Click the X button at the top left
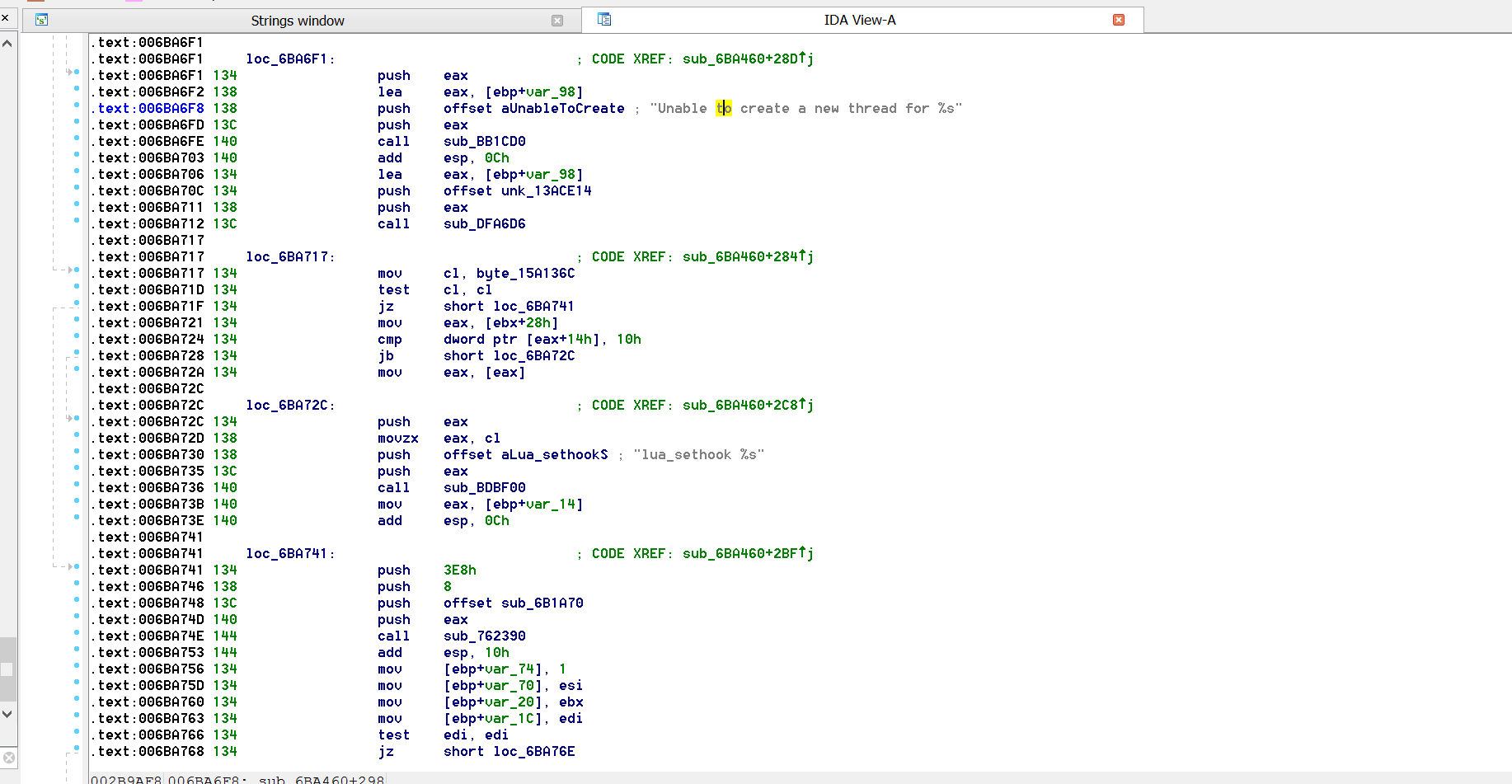 (5, 17)
